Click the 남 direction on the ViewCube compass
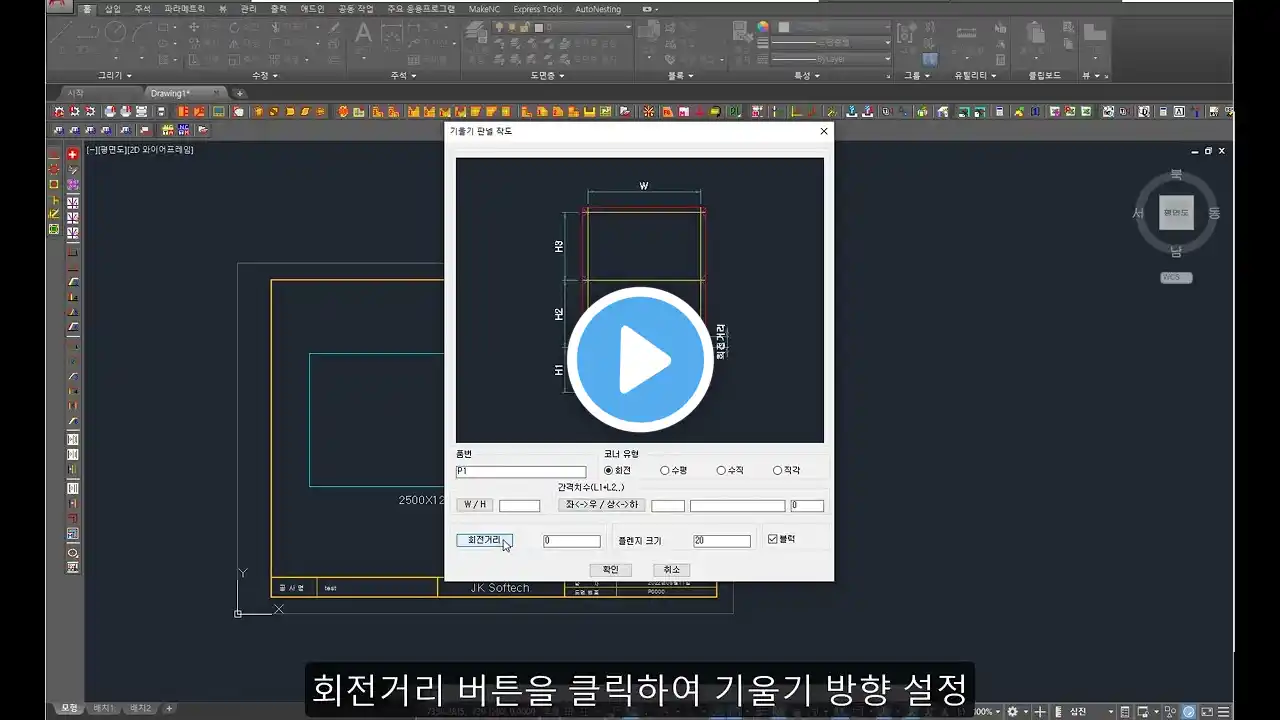1280x720 pixels. 1176,251
